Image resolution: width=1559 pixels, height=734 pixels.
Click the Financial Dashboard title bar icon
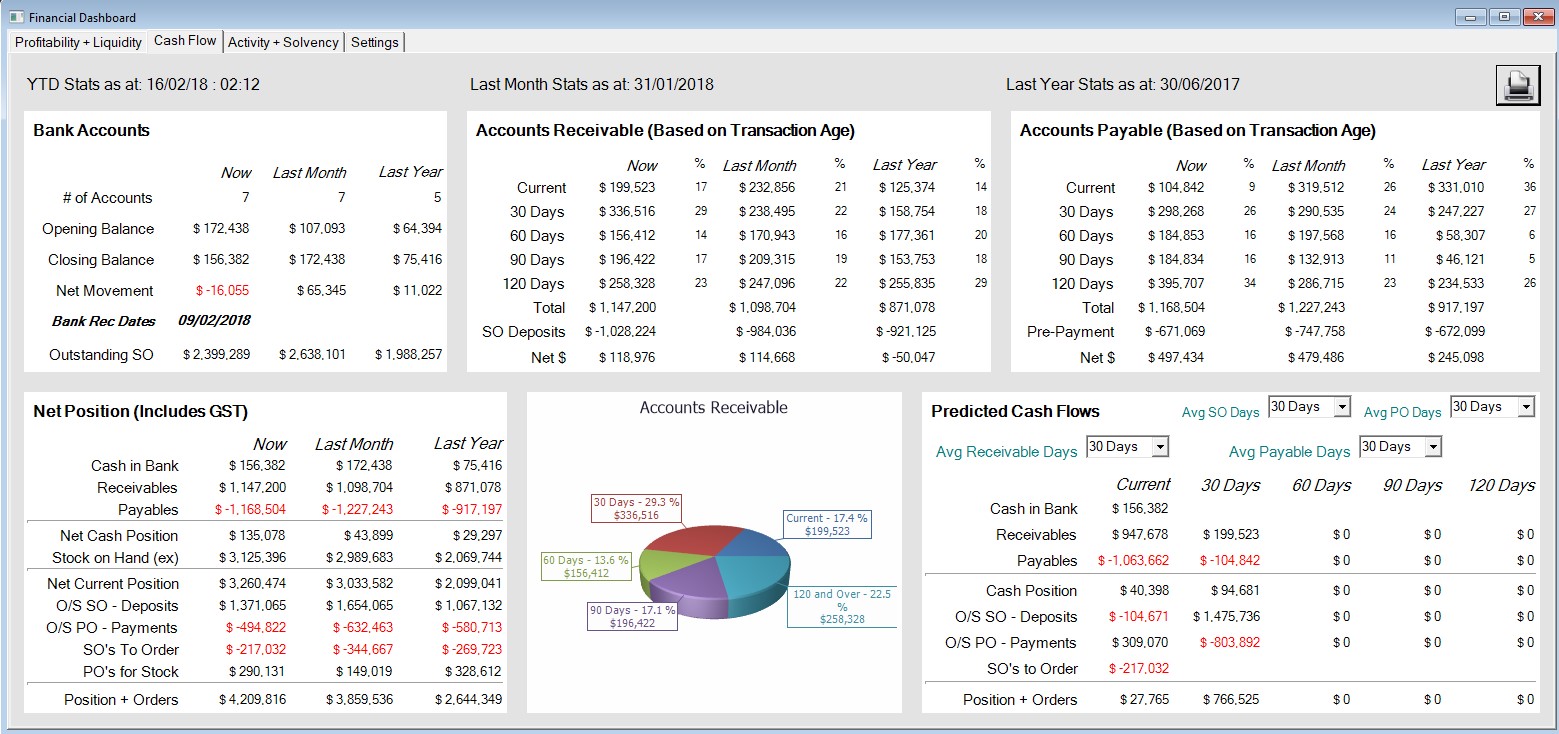[15, 17]
